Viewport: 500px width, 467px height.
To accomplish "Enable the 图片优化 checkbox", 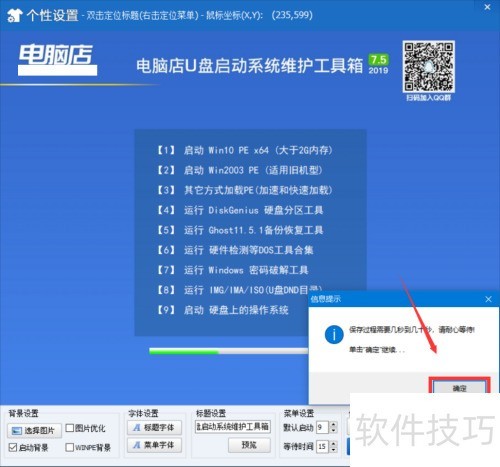I will coord(70,428).
